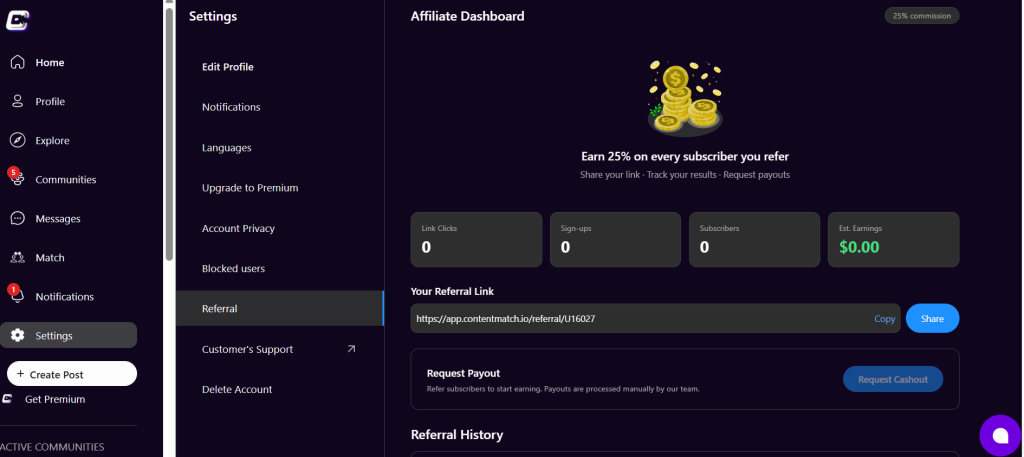Select Edit Profile in settings menu
Screen dimensions: 1024x457
[228, 67]
